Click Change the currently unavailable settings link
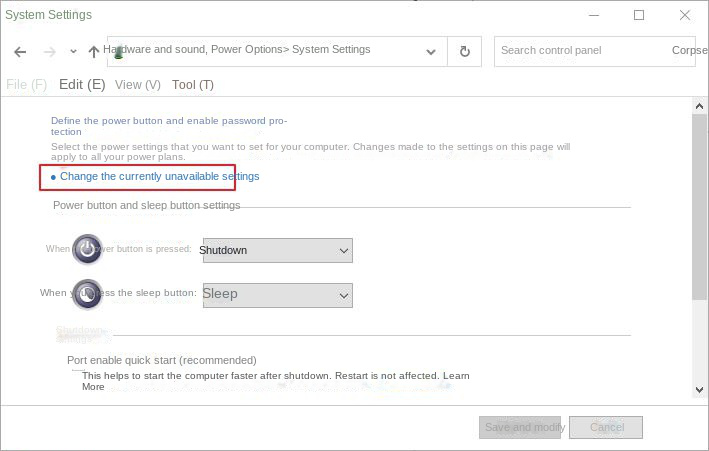This screenshot has width=709, height=451. (159, 177)
